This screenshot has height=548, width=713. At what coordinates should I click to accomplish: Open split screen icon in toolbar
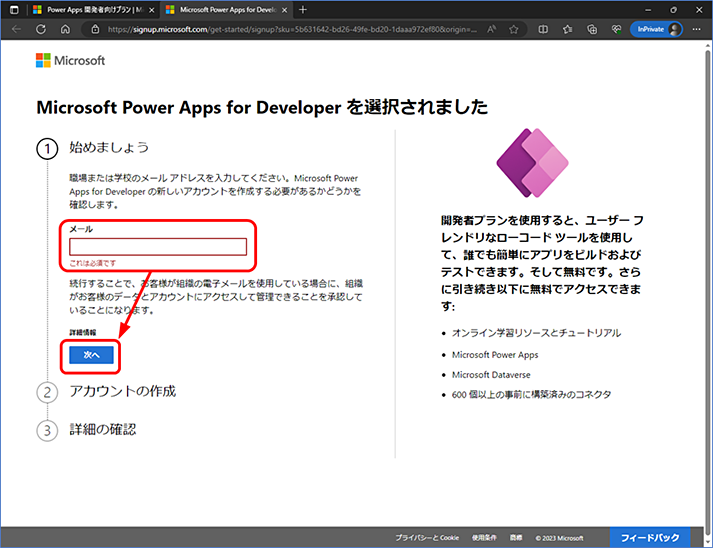click(x=543, y=29)
